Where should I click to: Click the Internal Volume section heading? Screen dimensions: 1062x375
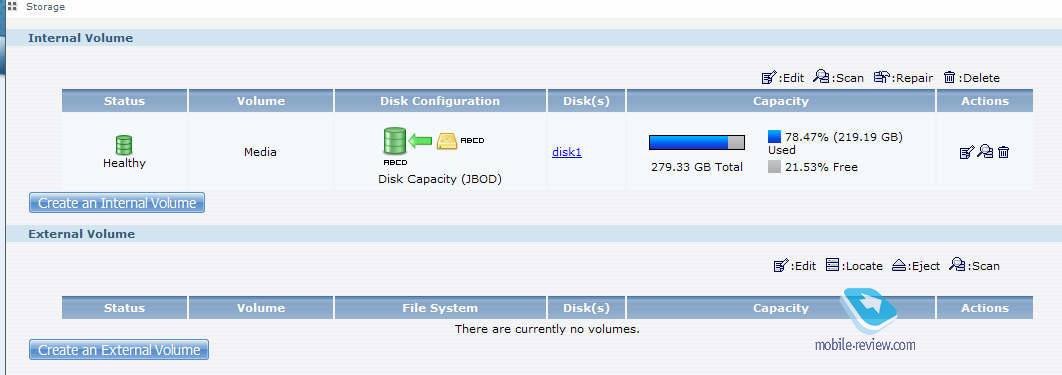tap(81, 38)
